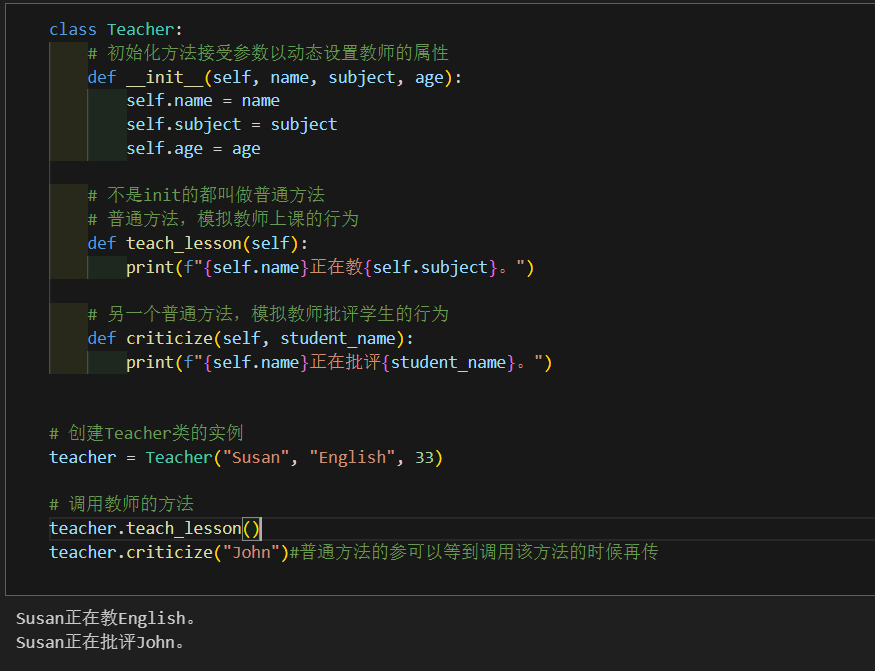
Task: Click the "English" string argument
Action: tap(352, 457)
